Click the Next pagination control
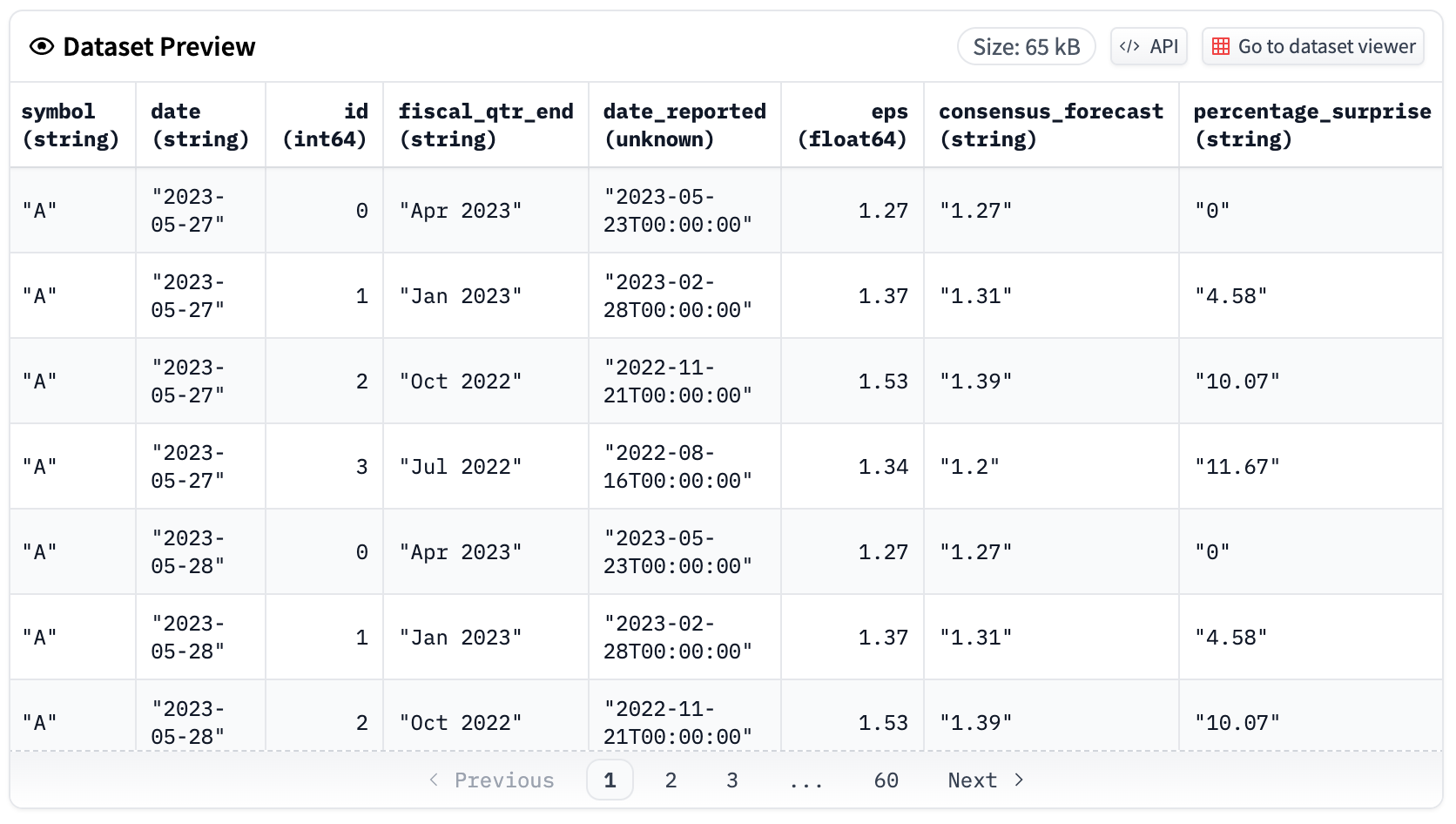 point(973,780)
